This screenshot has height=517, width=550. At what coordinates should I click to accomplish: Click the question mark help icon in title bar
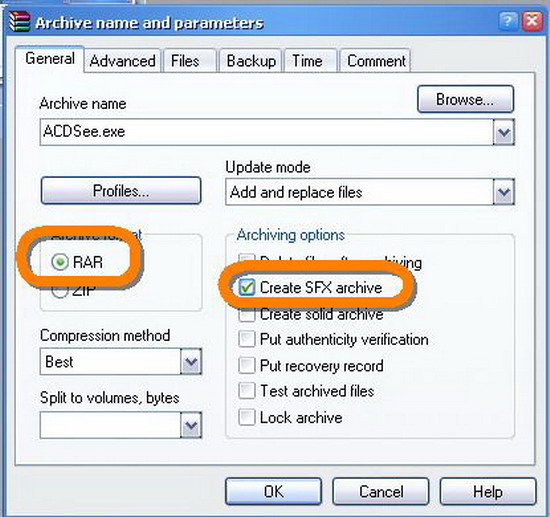click(x=508, y=21)
